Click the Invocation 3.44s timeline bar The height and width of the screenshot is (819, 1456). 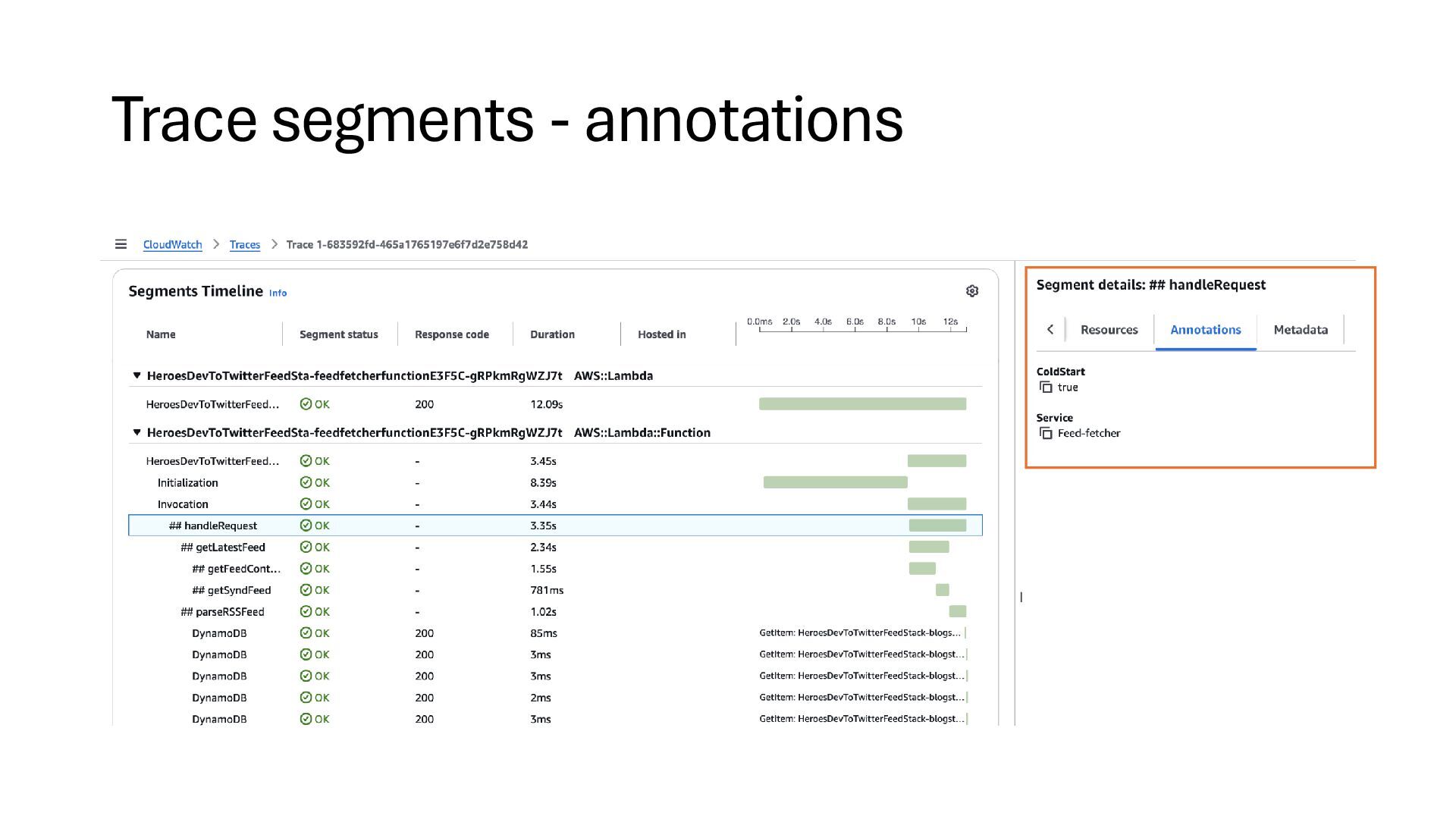tap(937, 504)
